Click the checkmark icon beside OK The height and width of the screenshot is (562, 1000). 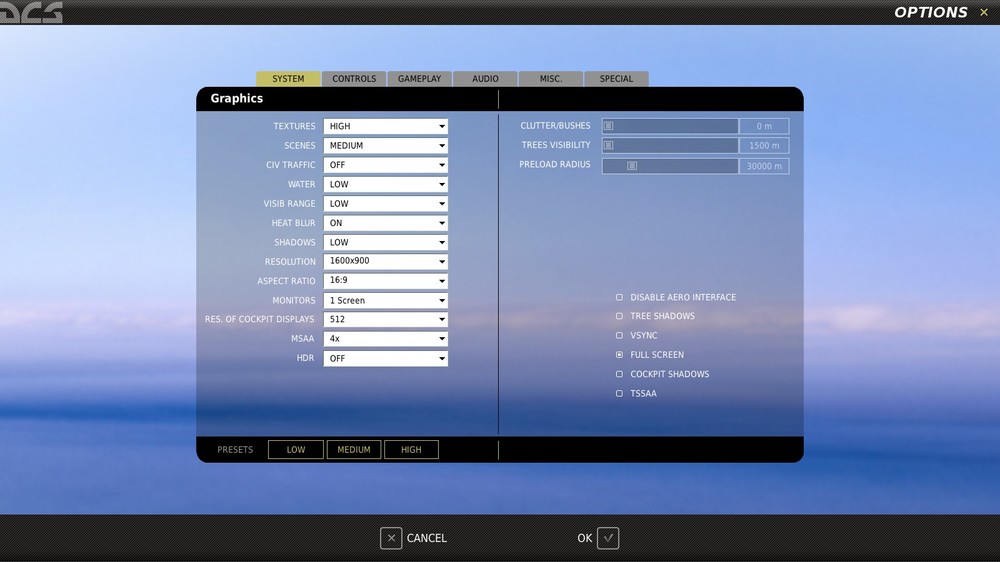click(x=608, y=538)
